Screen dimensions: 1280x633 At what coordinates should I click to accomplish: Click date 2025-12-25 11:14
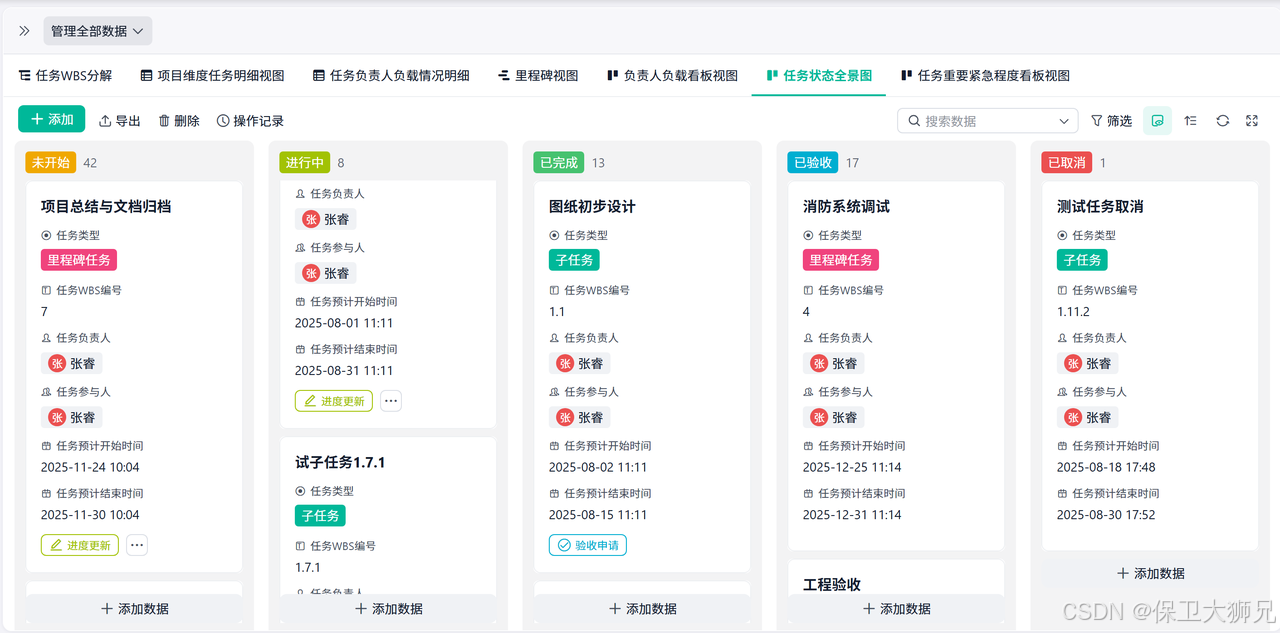pos(852,467)
